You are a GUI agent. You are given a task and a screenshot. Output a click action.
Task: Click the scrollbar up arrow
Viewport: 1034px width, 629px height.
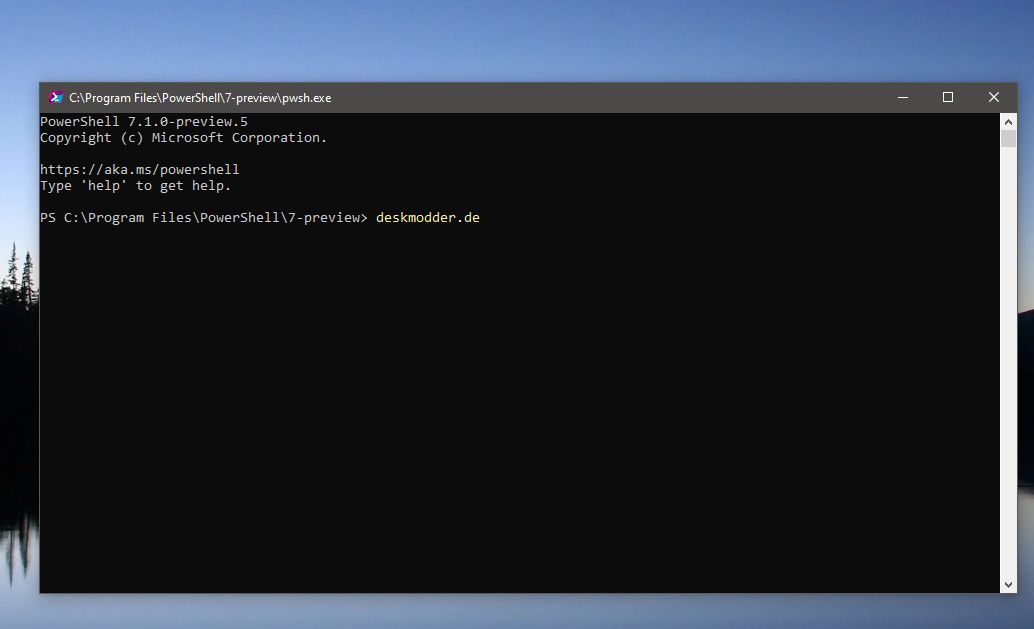(1008, 122)
